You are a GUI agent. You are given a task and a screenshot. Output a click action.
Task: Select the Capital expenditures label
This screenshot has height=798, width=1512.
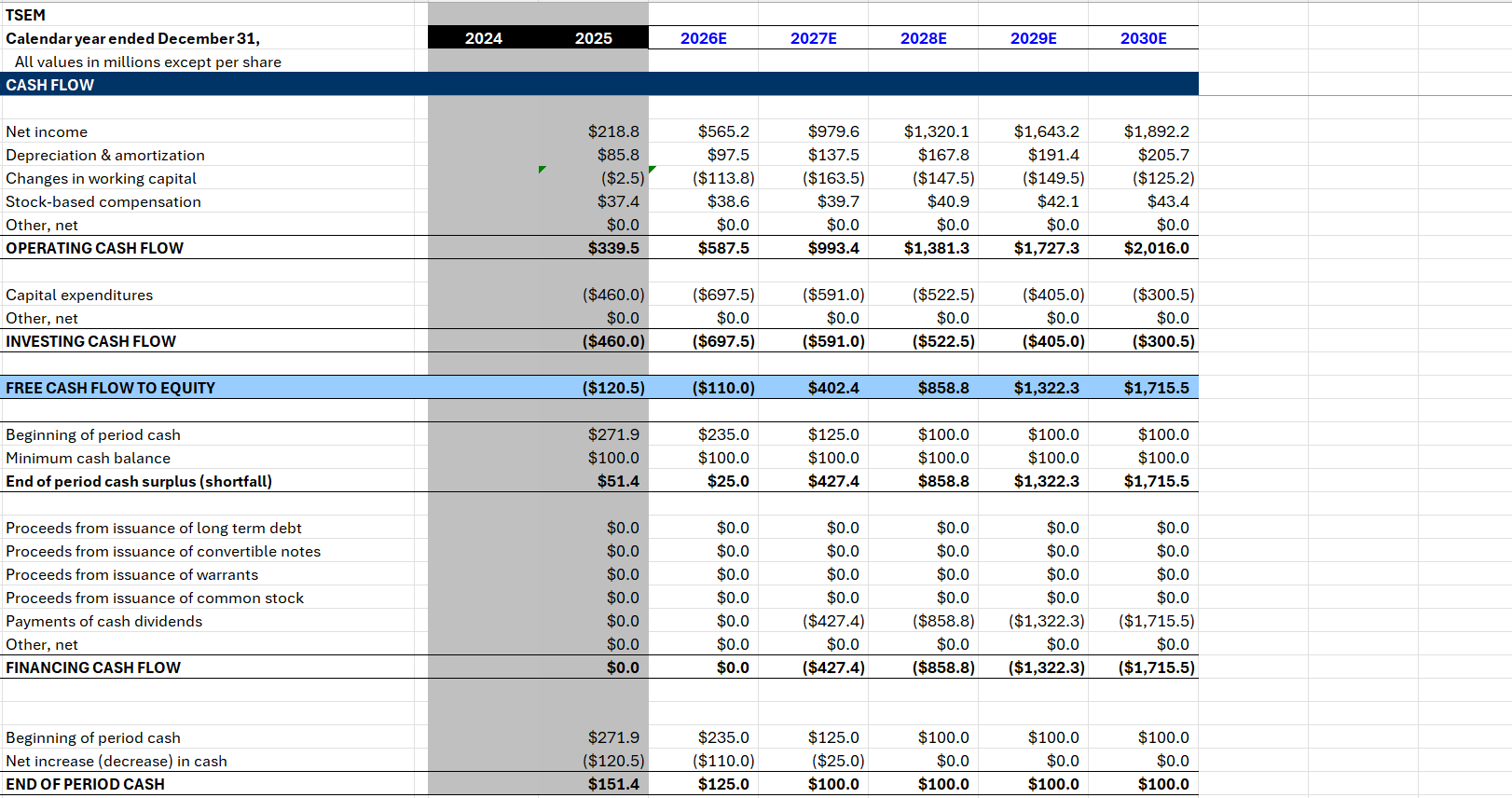click(79, 295)
